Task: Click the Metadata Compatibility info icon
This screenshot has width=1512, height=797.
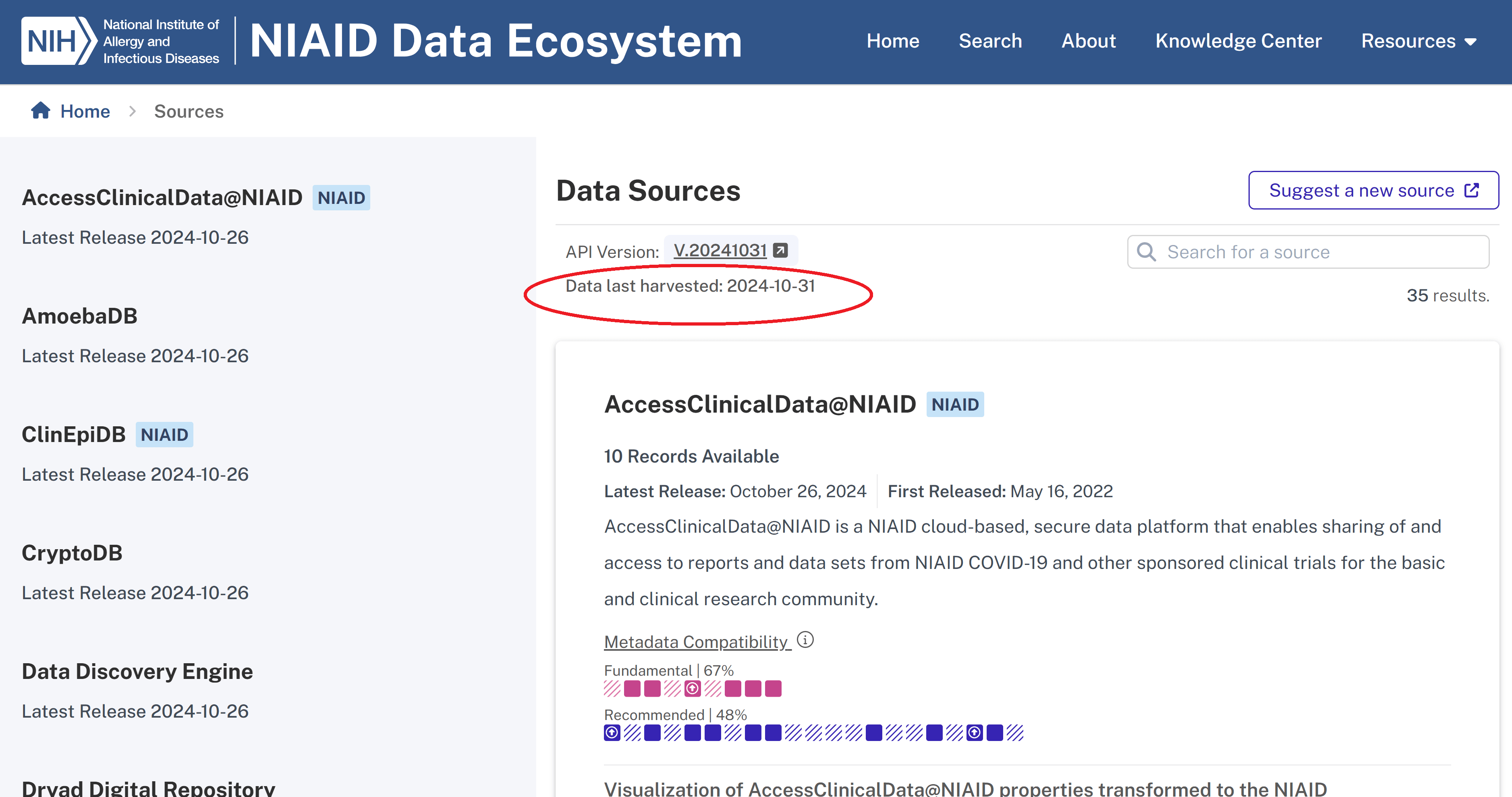Action: click(805, 640)
